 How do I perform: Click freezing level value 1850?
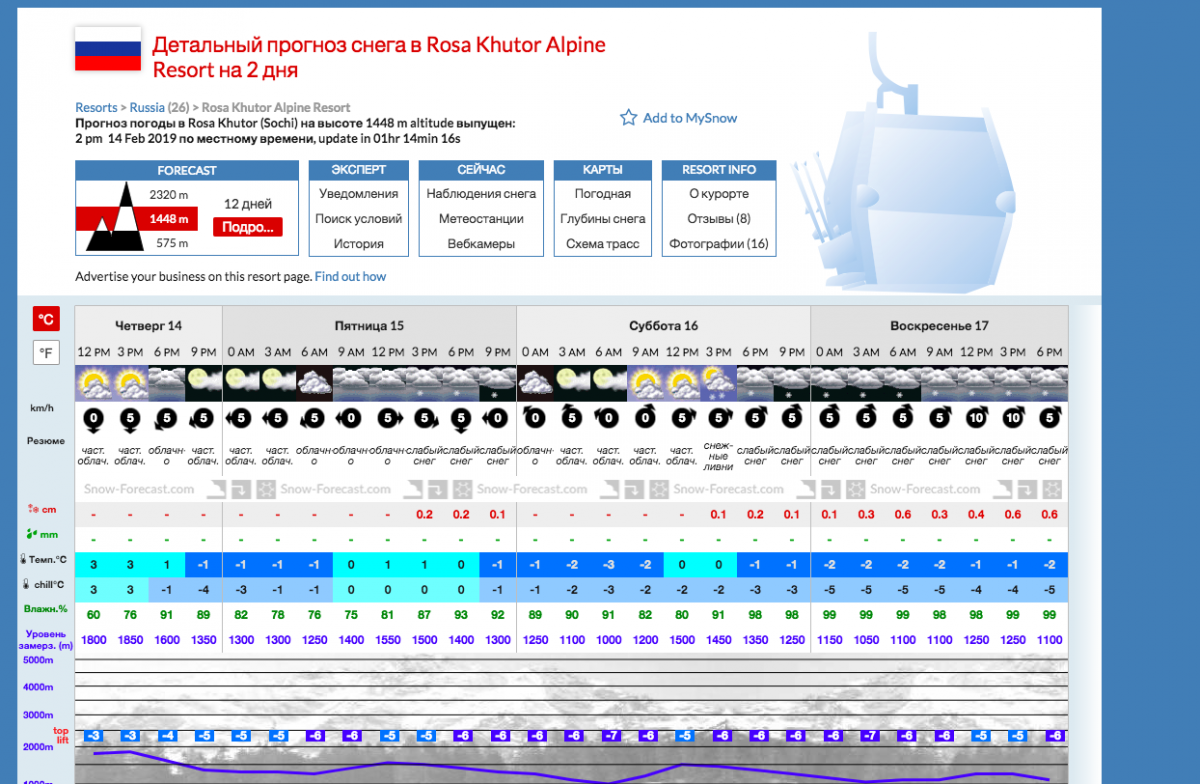(x=130, y=640)
